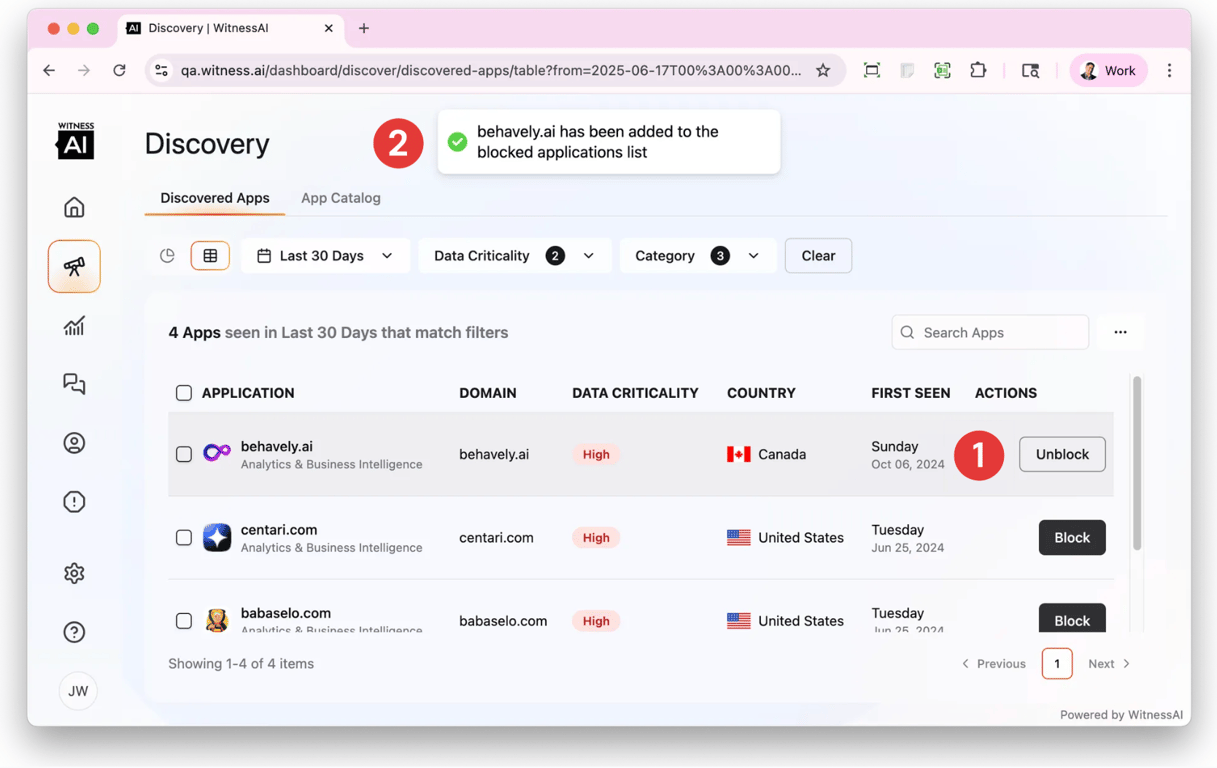Click the FIRST SEEN column header
The width and height of the screenshot is (1217, 768).
pyautogui.click(x=911, y=393)
